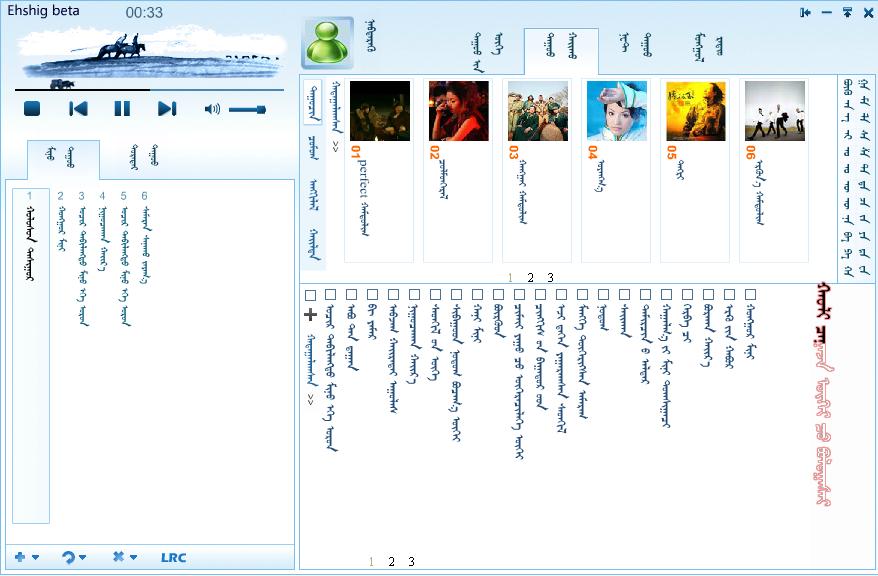Click the dock-to-left arrow icon in title bar
This screenshot has width=878, height=576.
click(x=805, y=12)
